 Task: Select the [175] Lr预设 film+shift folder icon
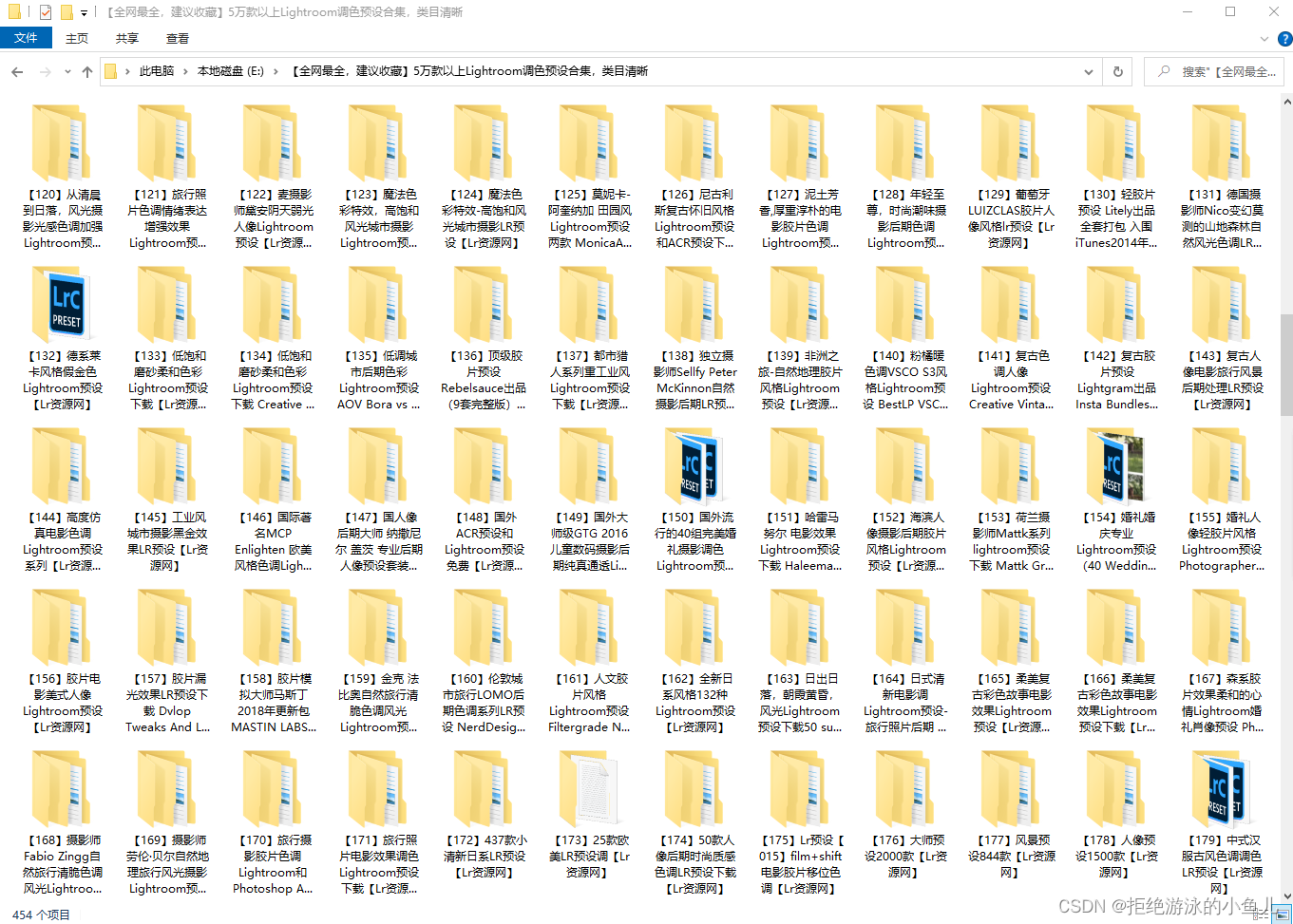pos(800,789)
